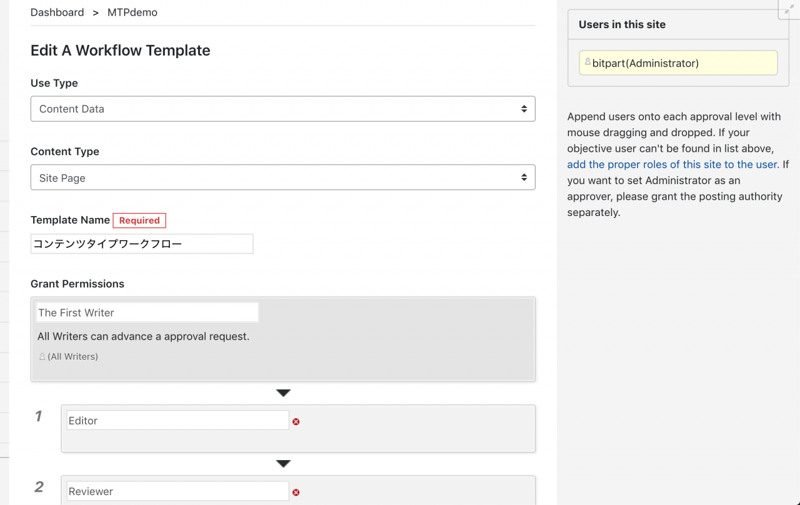Open the Content Type dropdown
Screen dimensions: 800x505
[x=282, y=178]
